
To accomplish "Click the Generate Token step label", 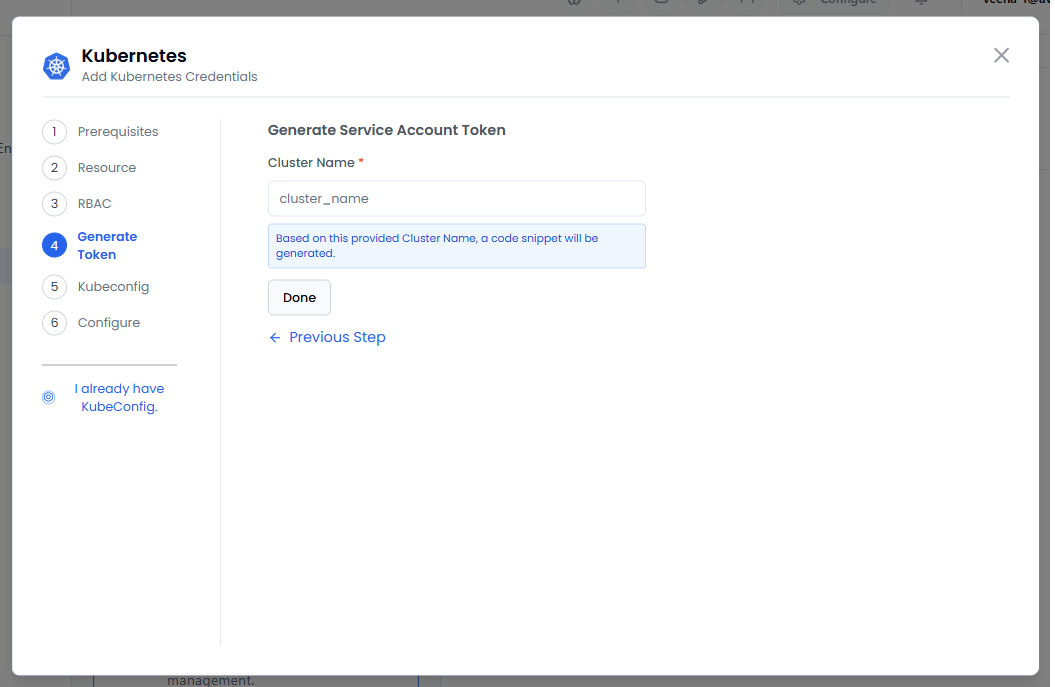I will tap(107, 245).
